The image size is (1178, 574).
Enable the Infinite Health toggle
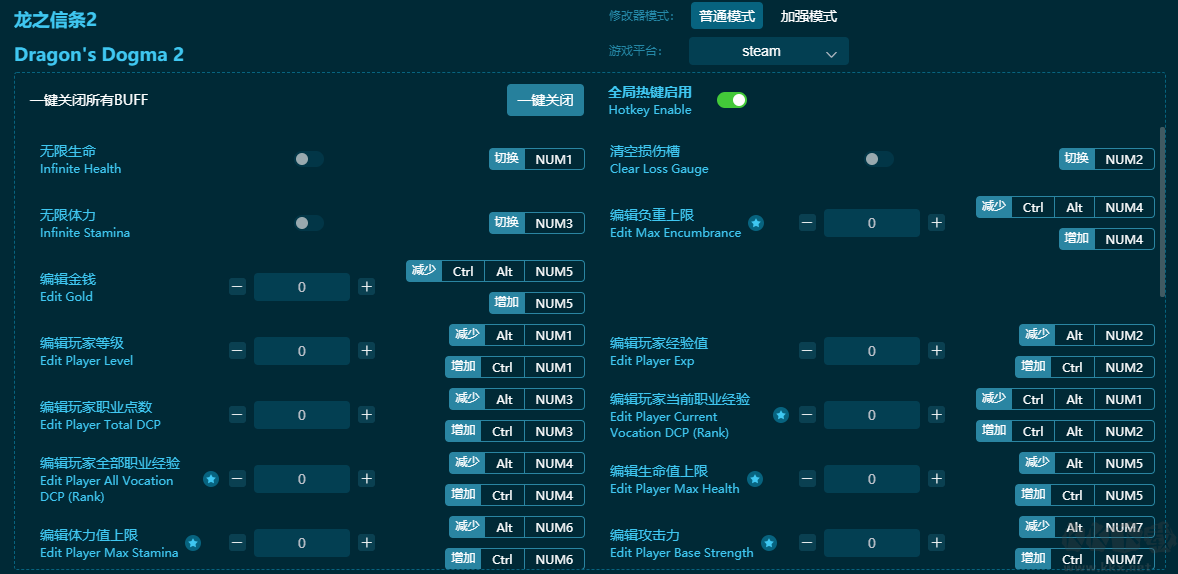pos(309,159)
